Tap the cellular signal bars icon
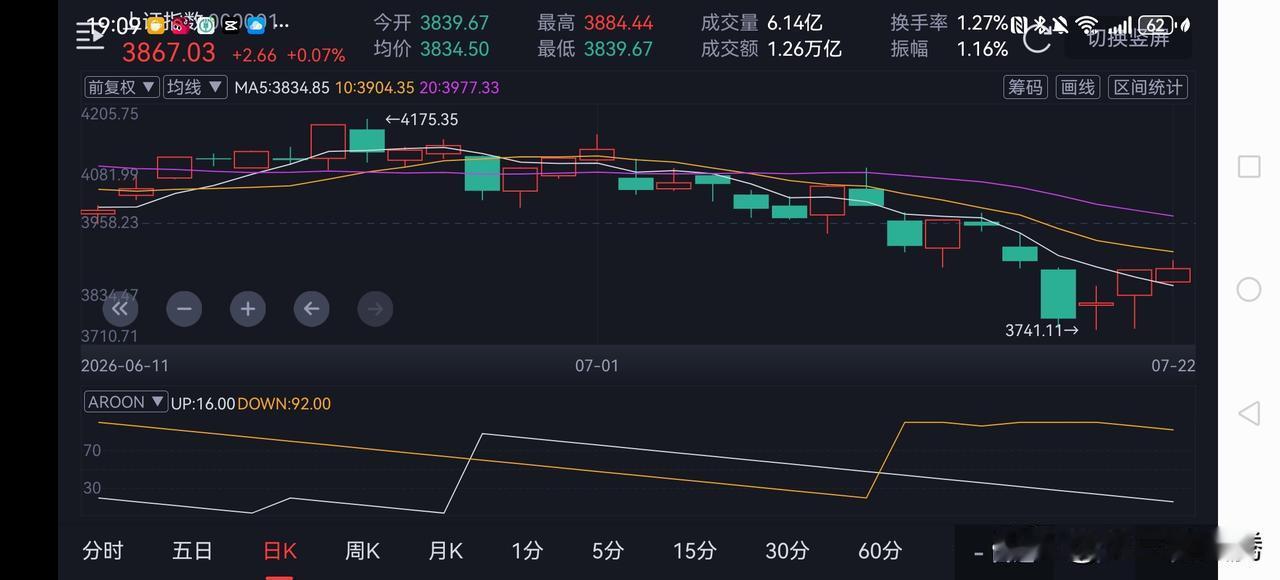The width and height of the screenshot is (1280, 580). 1121,25
